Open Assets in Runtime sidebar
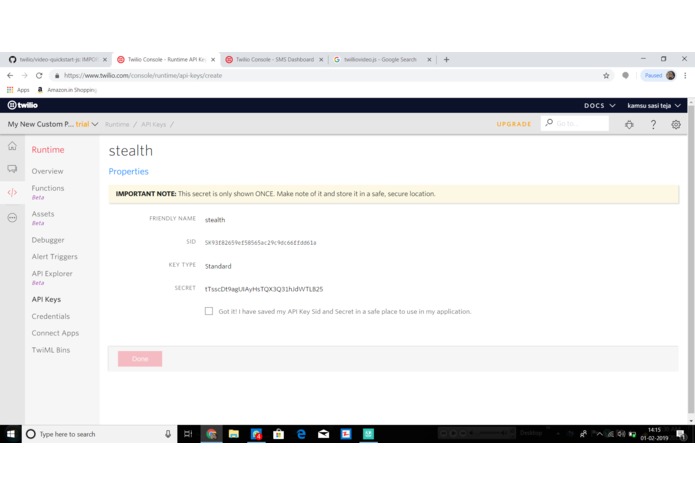Image resolution: width=695 pixels, height=494 pixels. coord(43,214)
